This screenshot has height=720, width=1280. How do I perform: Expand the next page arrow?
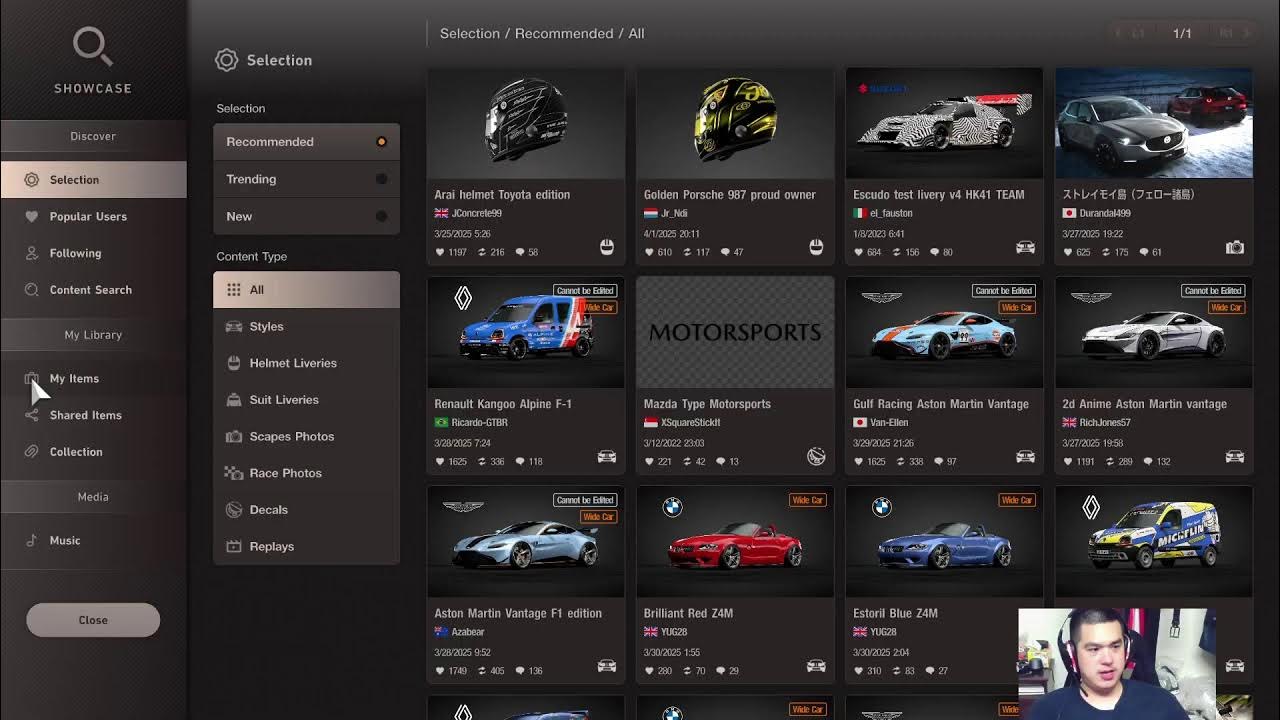point(1243,32)
